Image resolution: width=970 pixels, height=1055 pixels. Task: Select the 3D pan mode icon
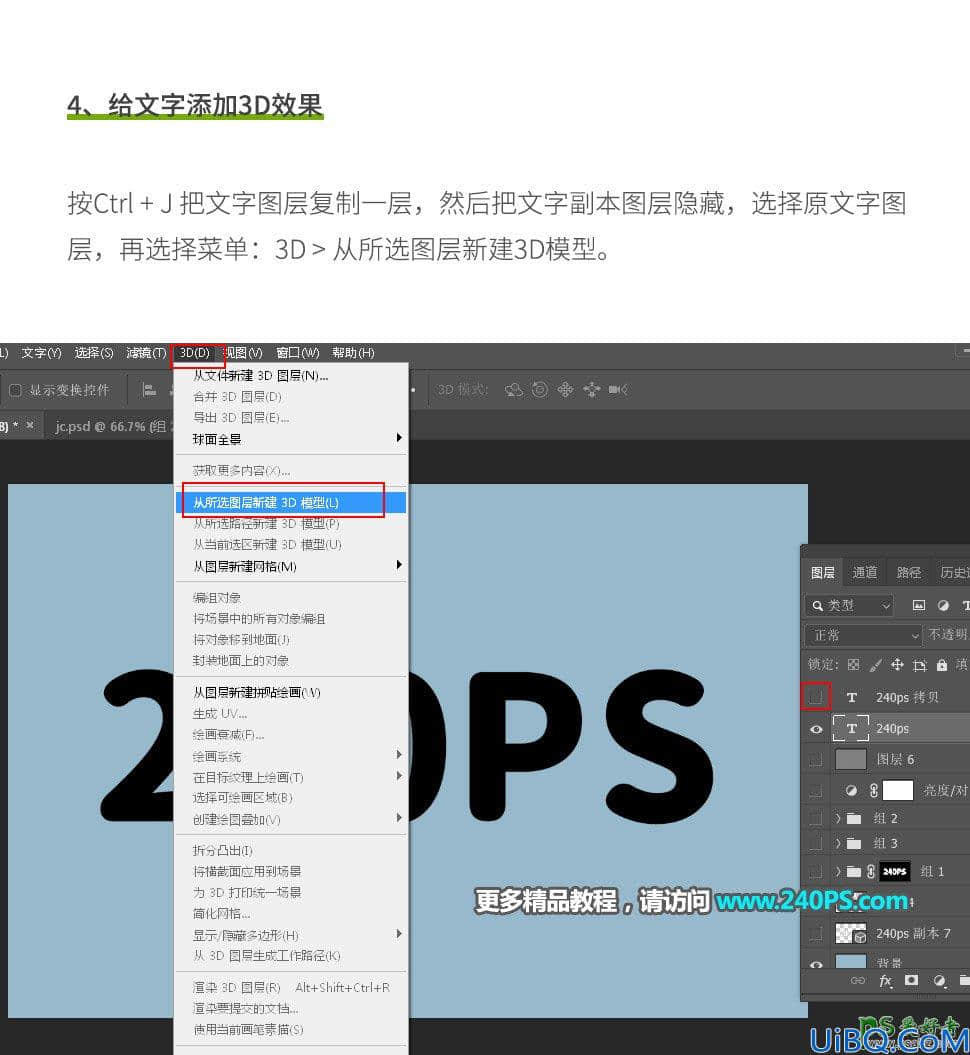[565, 390]
